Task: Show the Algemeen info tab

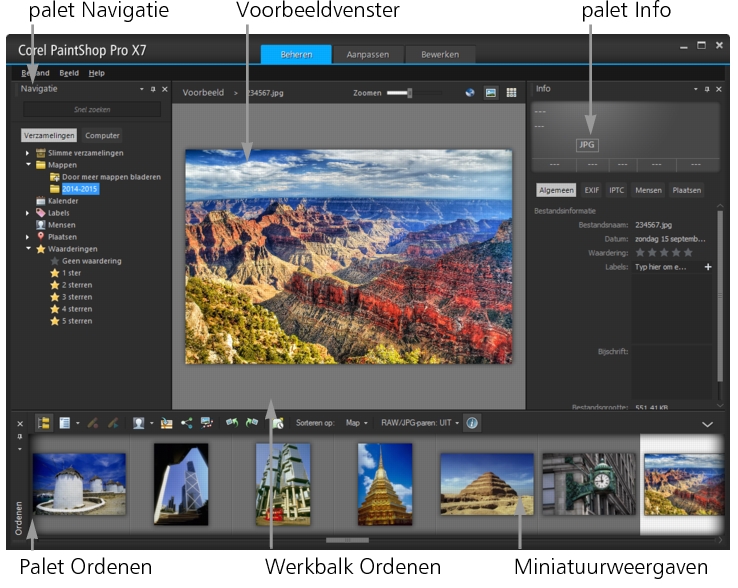Action: click(556, 190)
